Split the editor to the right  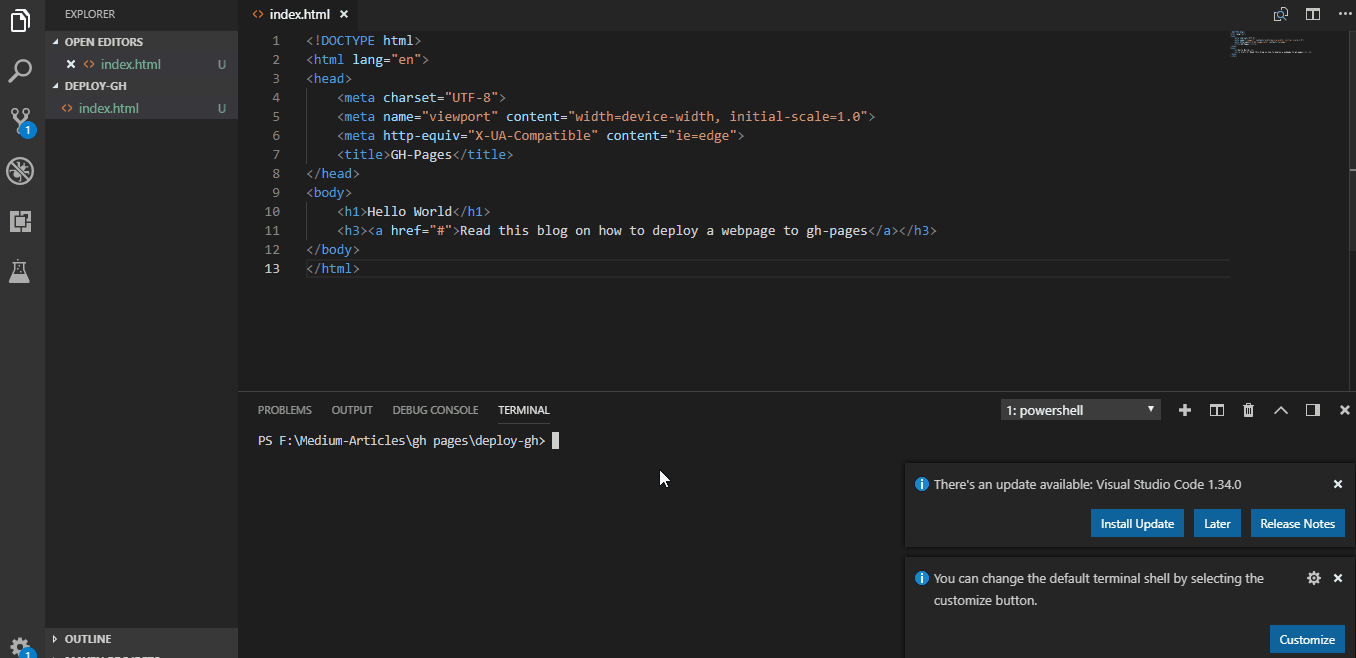1313,14
